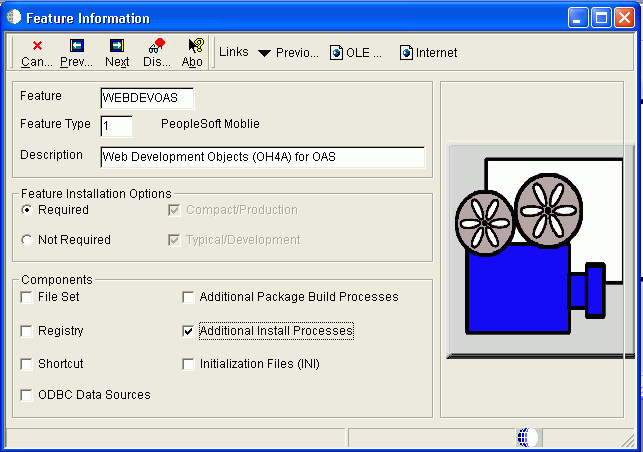Click the Feature Type input field
This screenshot has height=452, width=643.
117,126
